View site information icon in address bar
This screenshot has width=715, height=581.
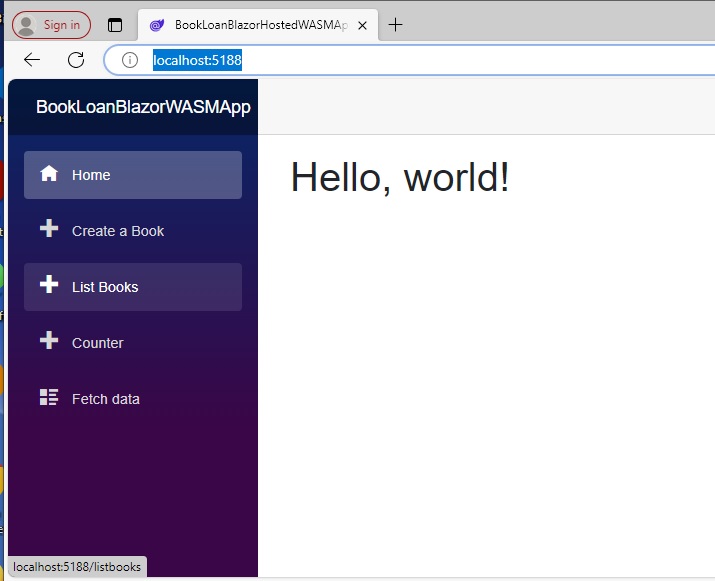(x=129, y=60)
